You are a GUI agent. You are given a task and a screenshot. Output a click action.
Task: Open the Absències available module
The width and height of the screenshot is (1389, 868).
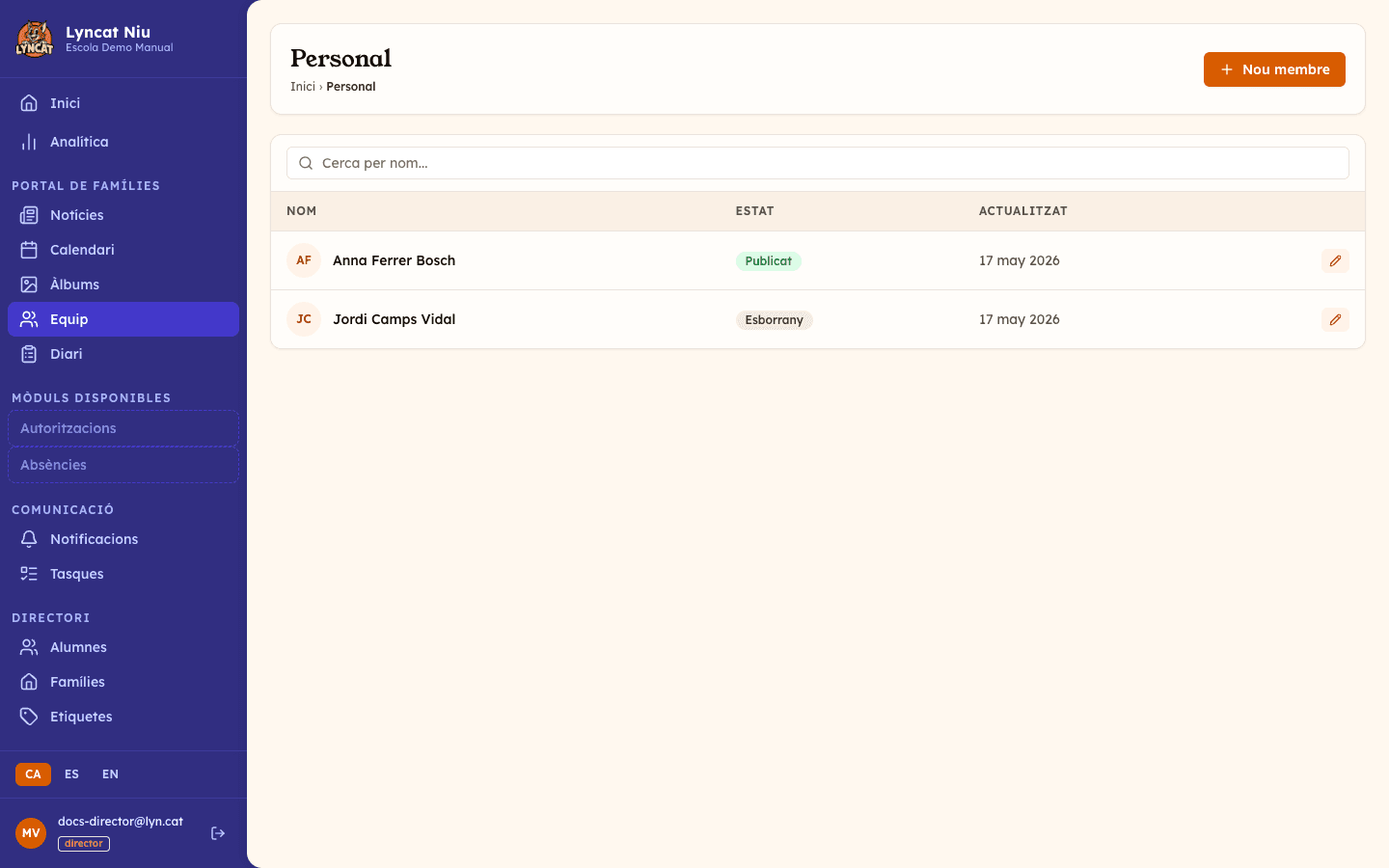pyautogui.click(x=123, y=465)
